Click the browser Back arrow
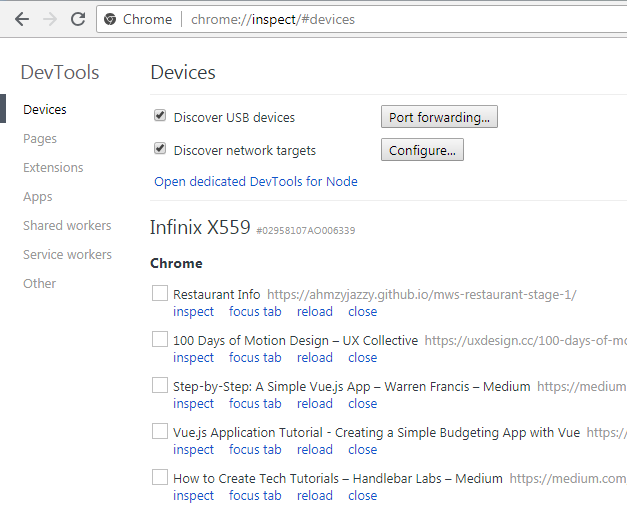627x511 pixels. point(22,19)
